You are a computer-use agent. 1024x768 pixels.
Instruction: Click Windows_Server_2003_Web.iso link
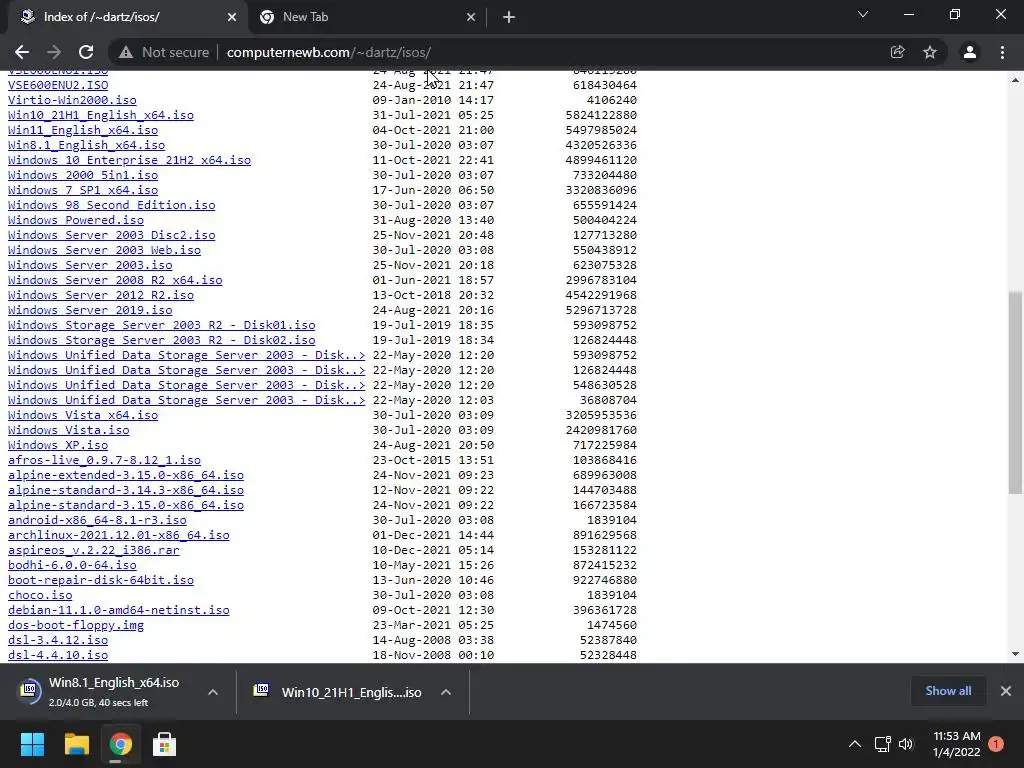104,250
